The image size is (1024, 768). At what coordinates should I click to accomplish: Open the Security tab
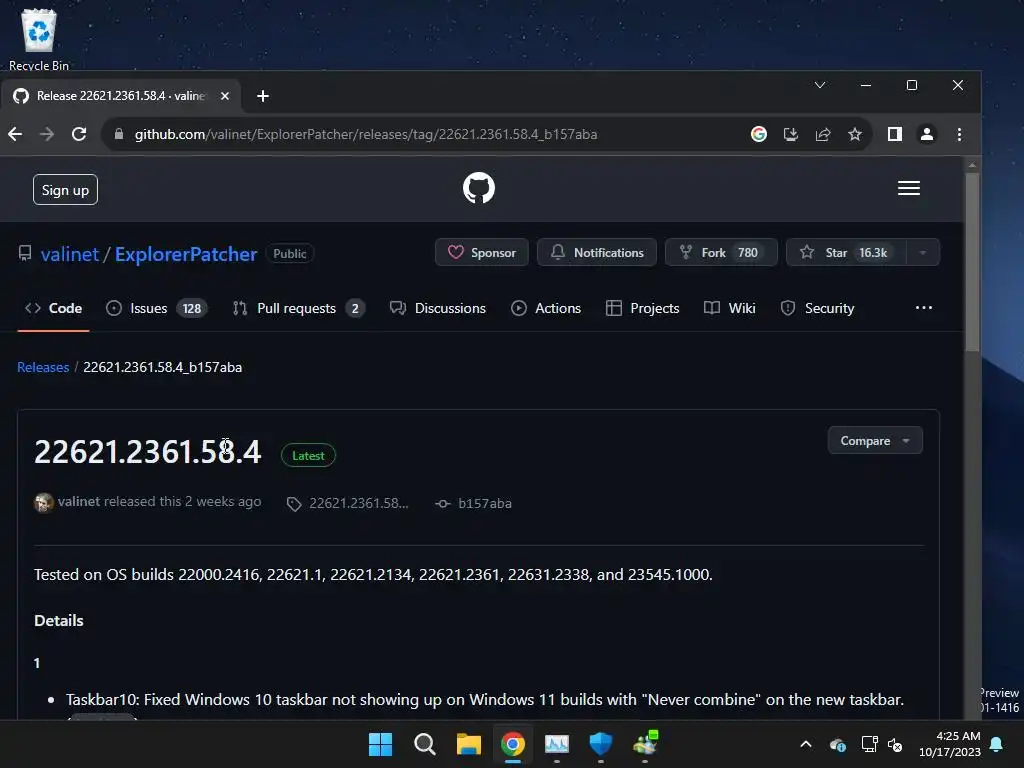tap(817, 308)
